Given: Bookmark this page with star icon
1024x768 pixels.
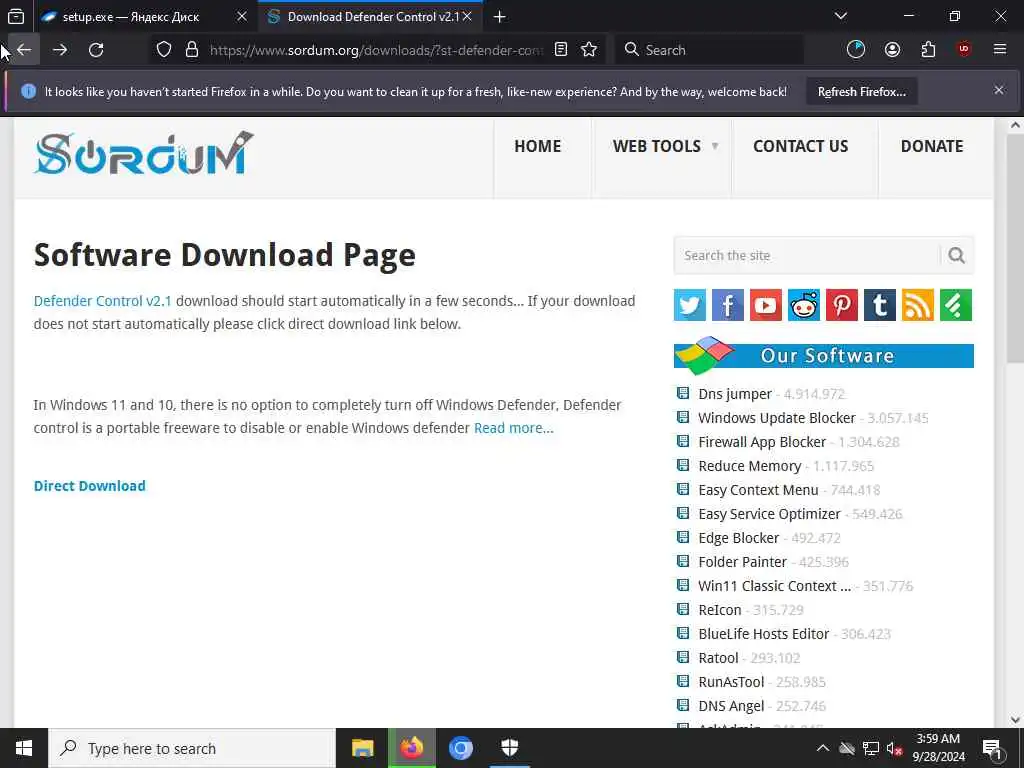Looking at the screenshot, I should pos(589,50).
